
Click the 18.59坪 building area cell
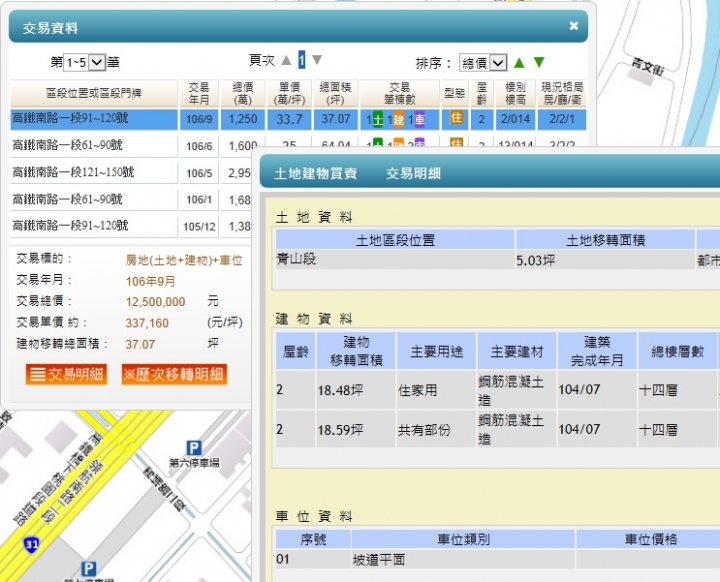356,429
